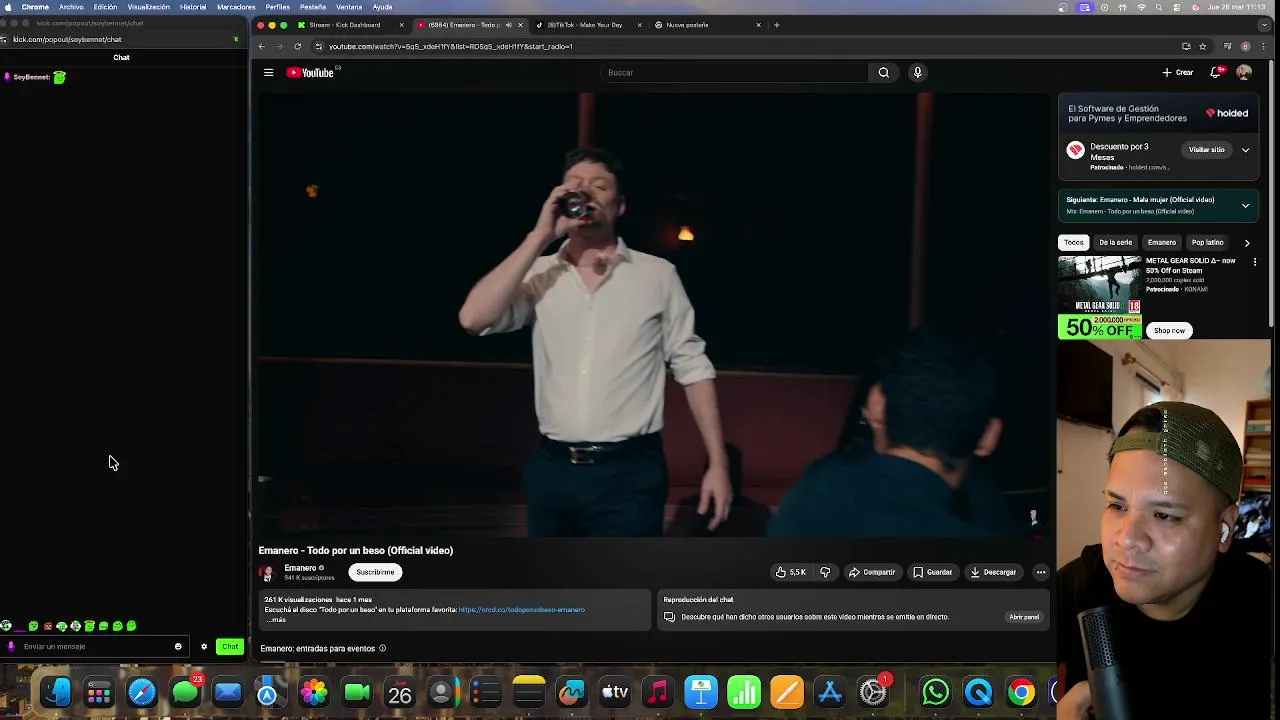Image resolution: width=1280 pixels, height=720 pixels.
Task: Go back in Chrome browser
Action: pos(262,46)
